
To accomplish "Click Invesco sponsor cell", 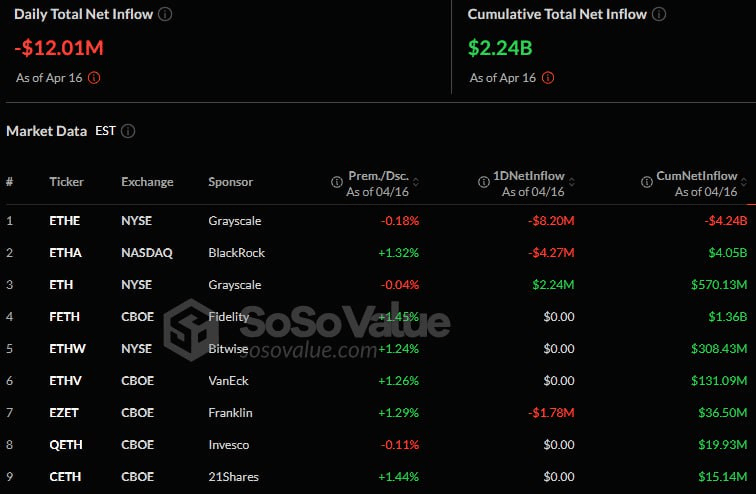I will [229, 444].
